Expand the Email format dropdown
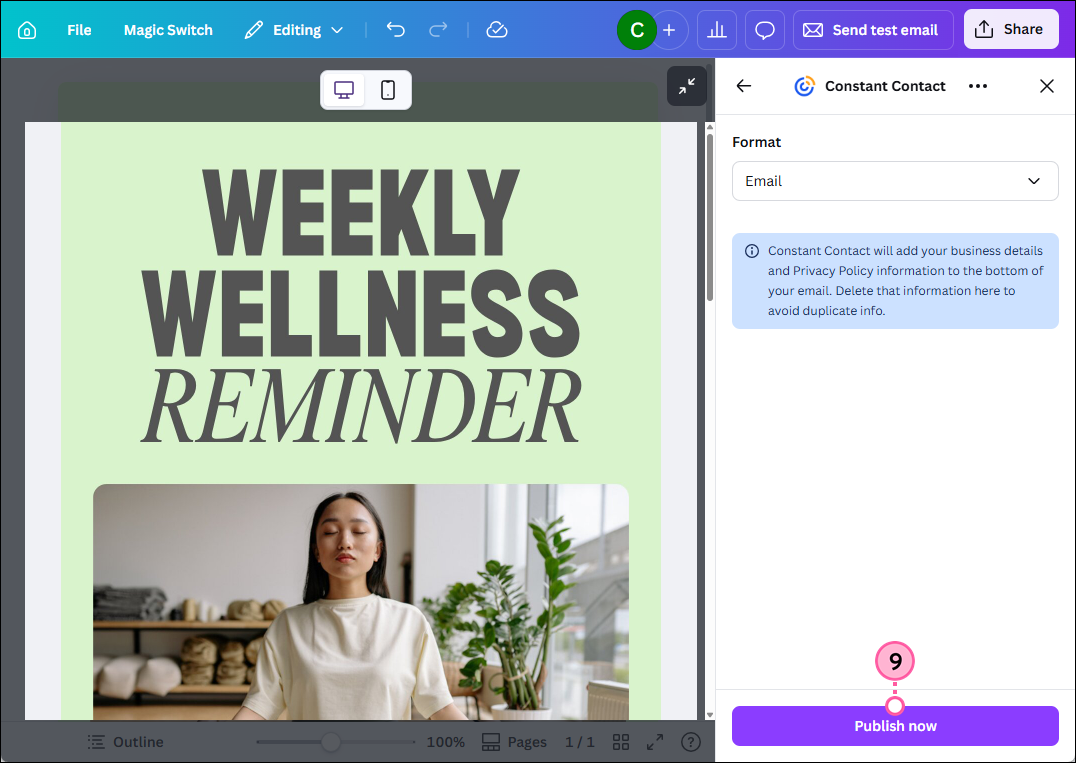Image resolution: width=1076 pixels, height=763 pixels. (x=895, y=181)
